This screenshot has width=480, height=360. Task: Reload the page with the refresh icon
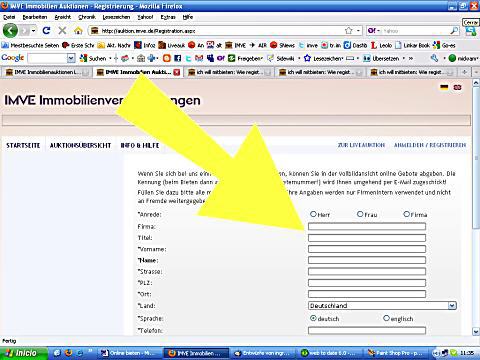click(x=46, y=31)
